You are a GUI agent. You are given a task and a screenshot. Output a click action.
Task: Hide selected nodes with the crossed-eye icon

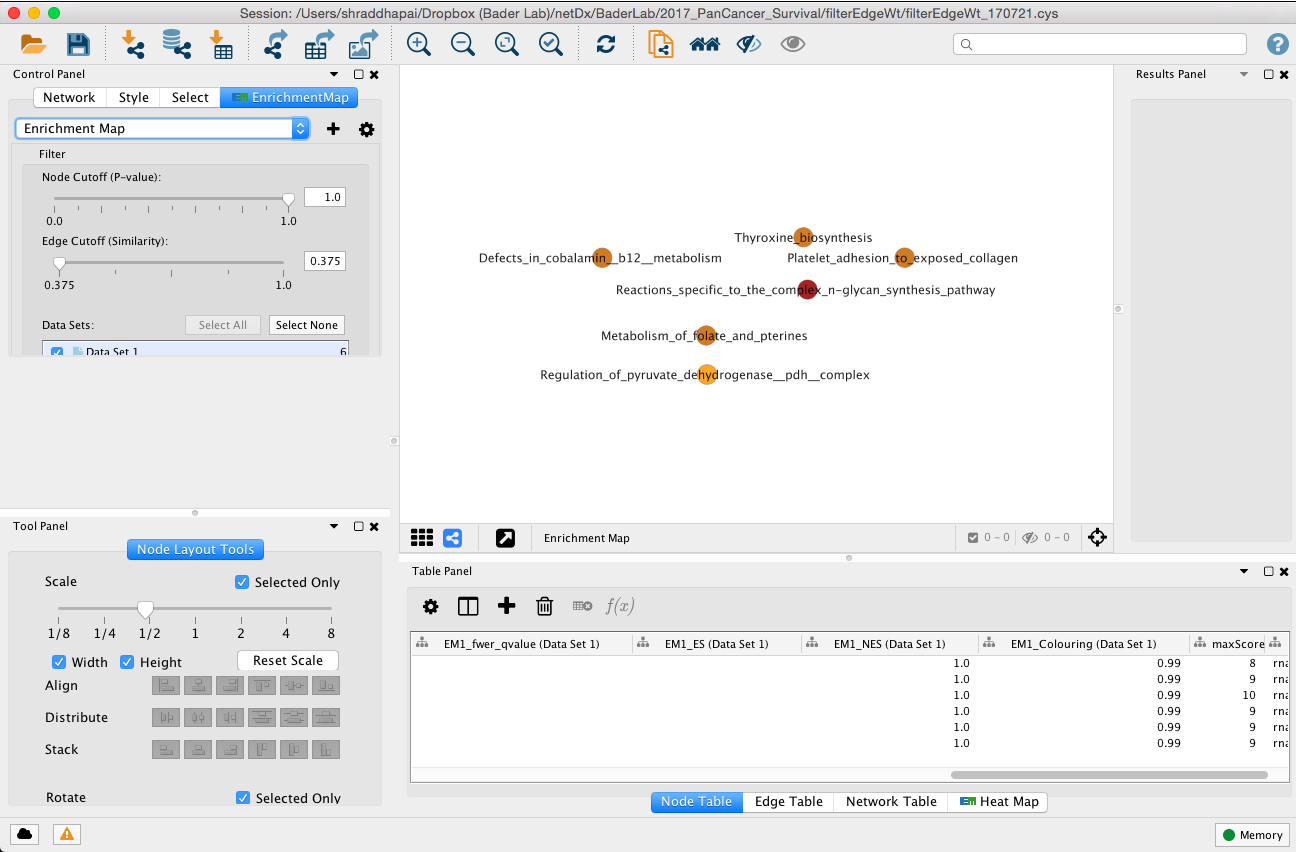(x=748, y=44)
